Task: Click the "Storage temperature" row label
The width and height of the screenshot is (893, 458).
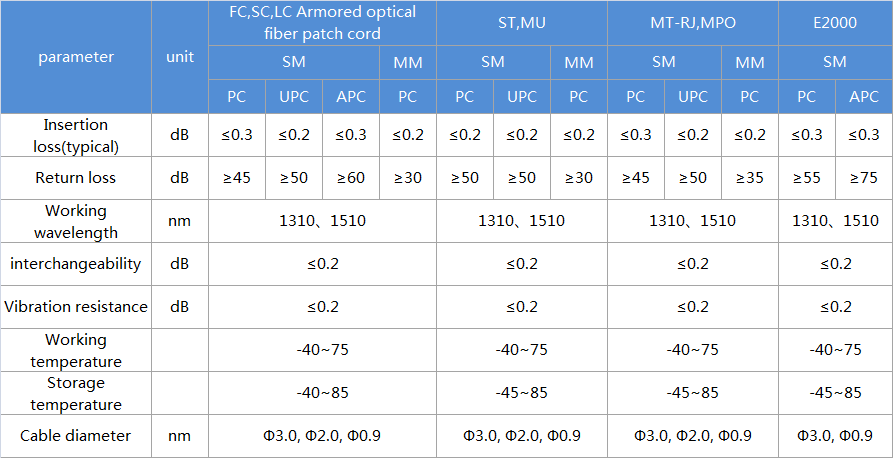Action: 76,393
